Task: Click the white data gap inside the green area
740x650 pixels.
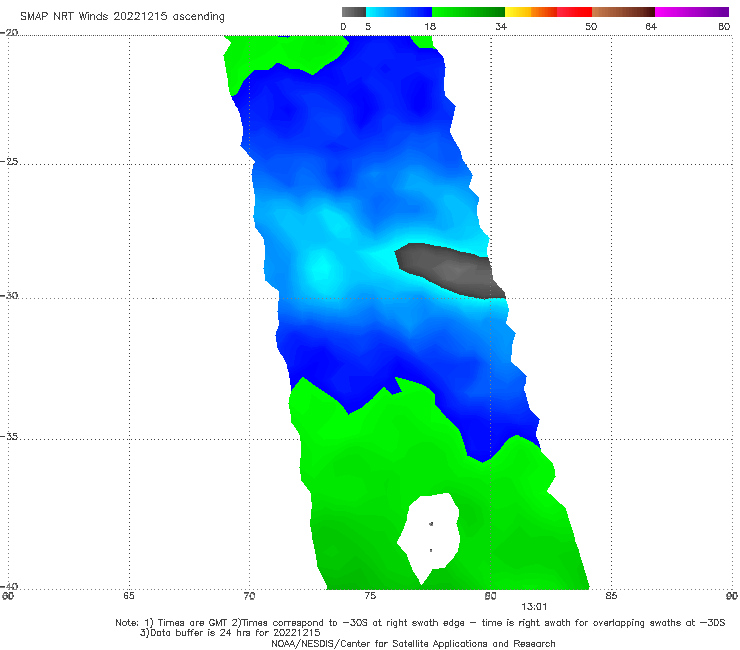Action: point(429,537)
